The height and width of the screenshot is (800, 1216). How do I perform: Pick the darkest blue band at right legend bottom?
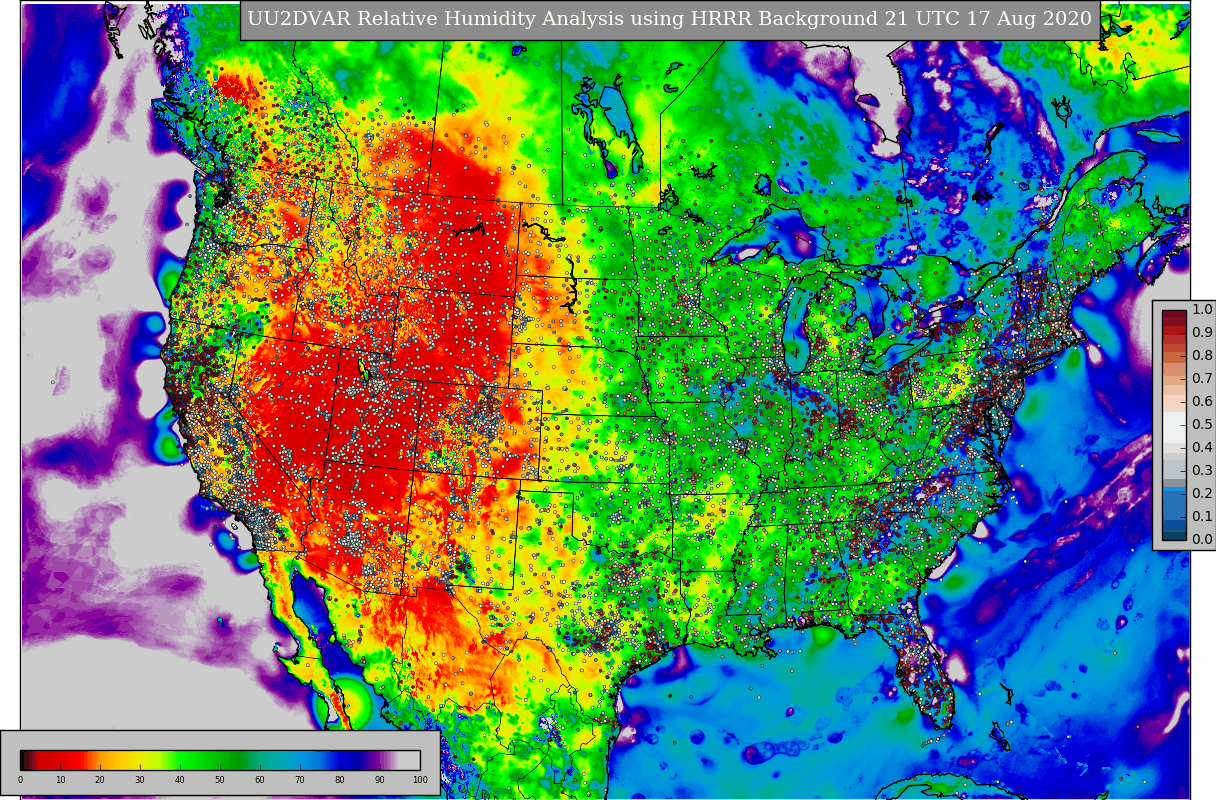1174,534
